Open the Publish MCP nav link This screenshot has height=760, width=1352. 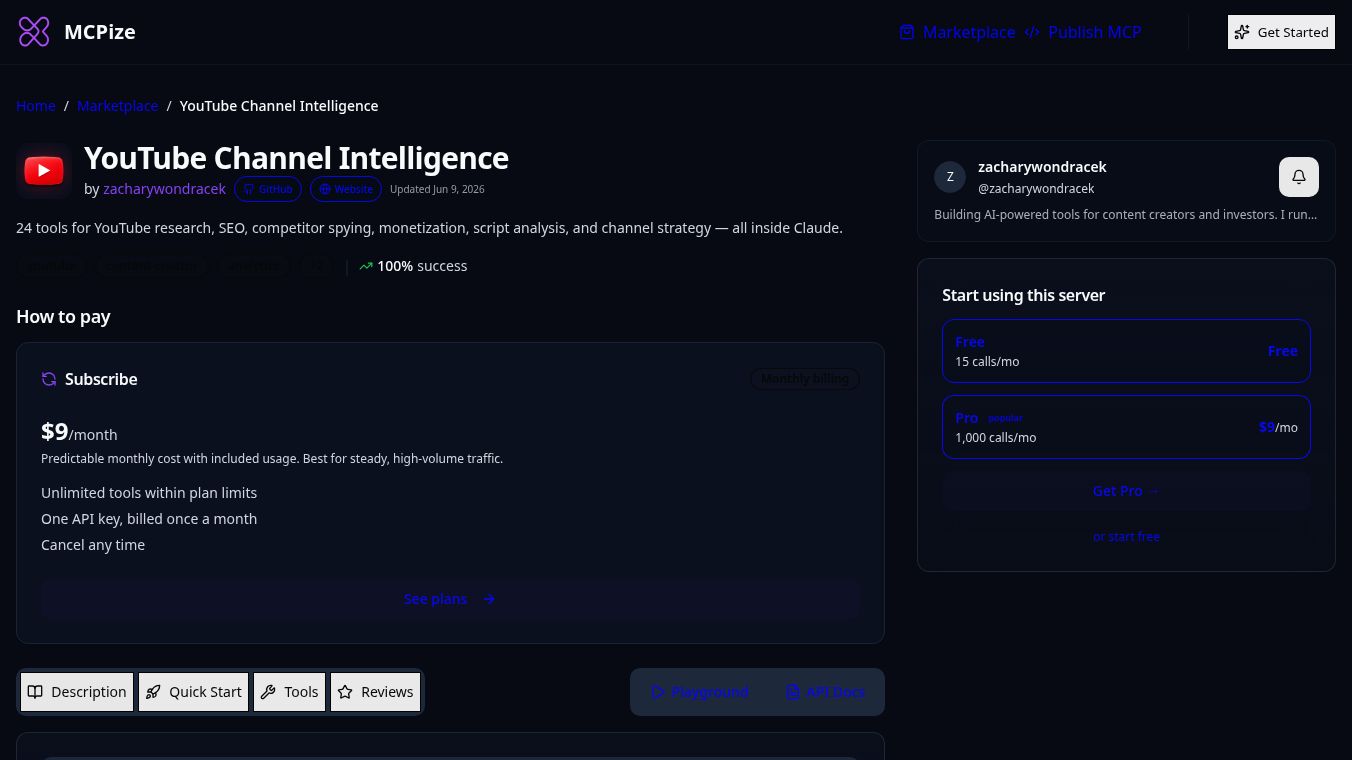(1083, 32)
